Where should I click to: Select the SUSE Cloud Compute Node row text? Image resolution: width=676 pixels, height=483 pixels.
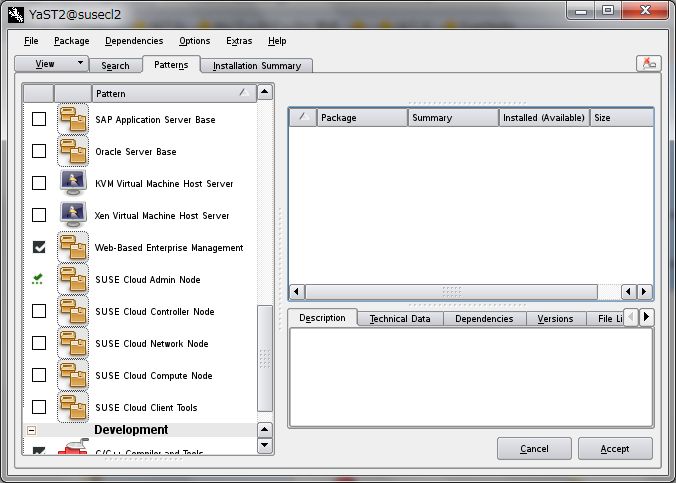153,376
